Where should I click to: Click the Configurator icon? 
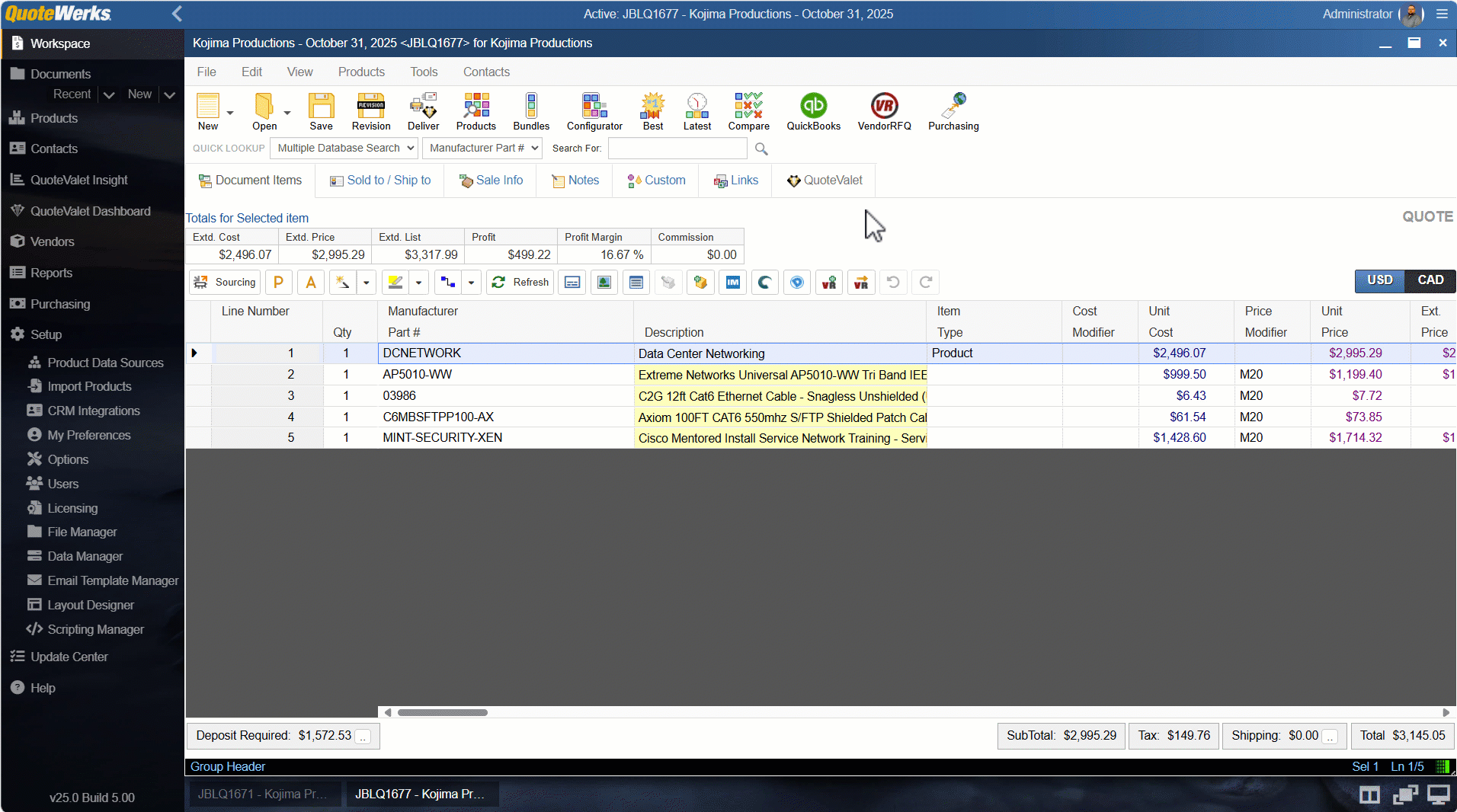point(594,111)
